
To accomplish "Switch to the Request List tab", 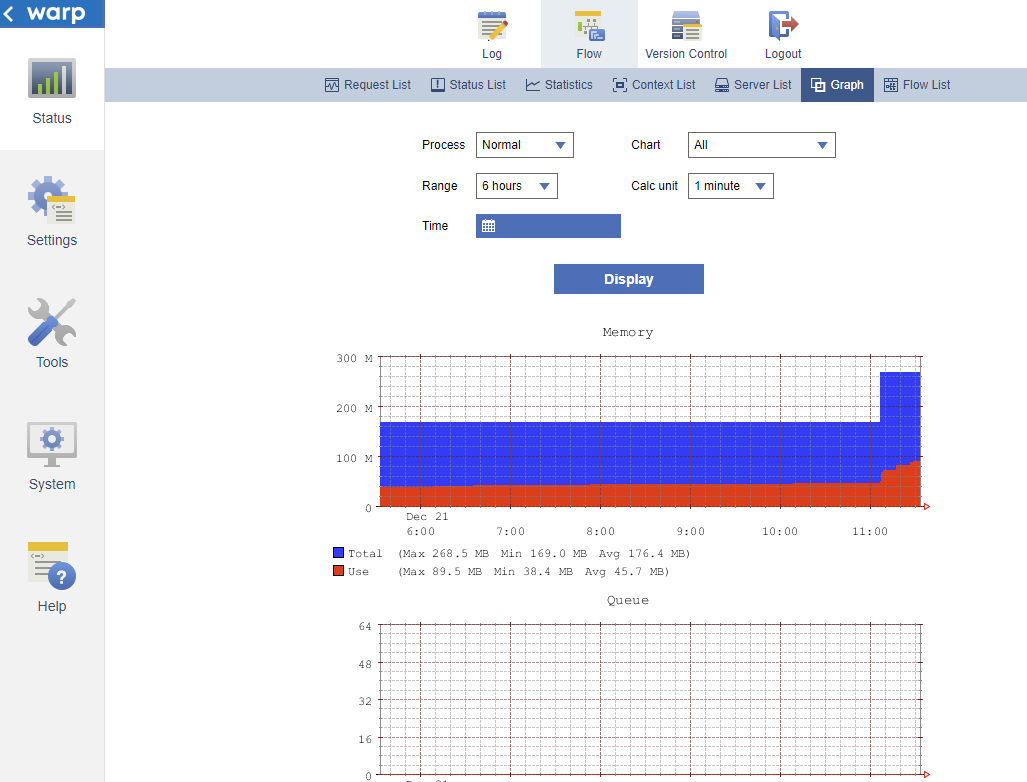I will [x=367, y=84].
